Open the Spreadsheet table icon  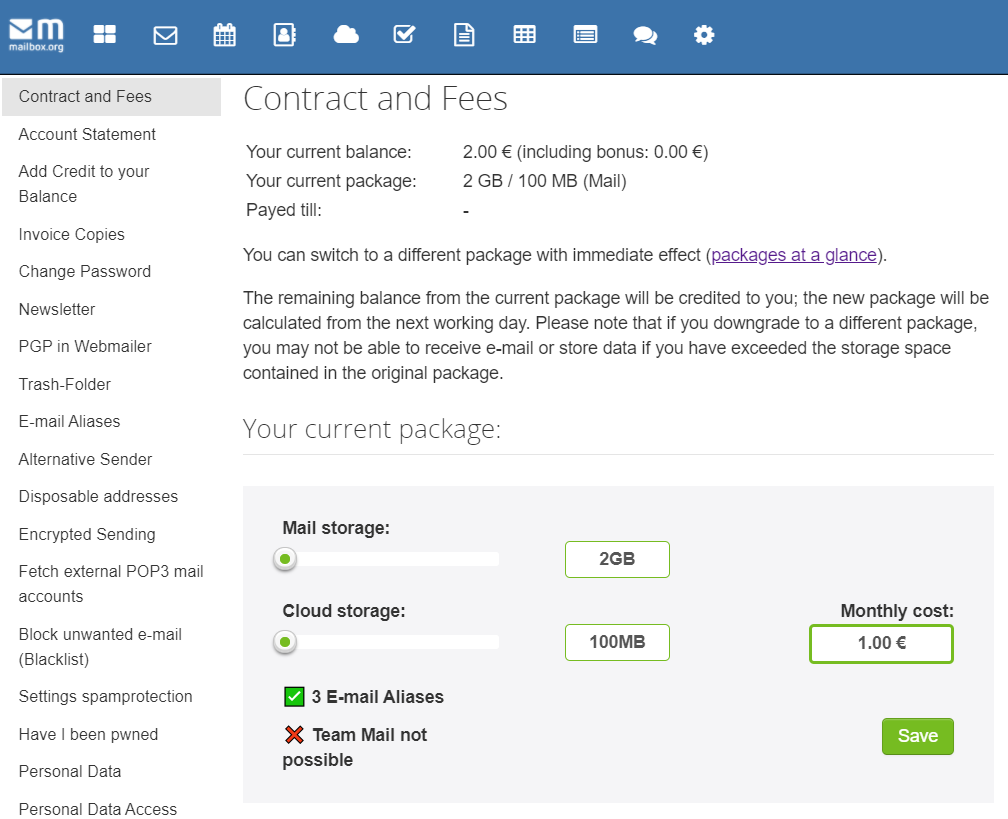point(524,35)
